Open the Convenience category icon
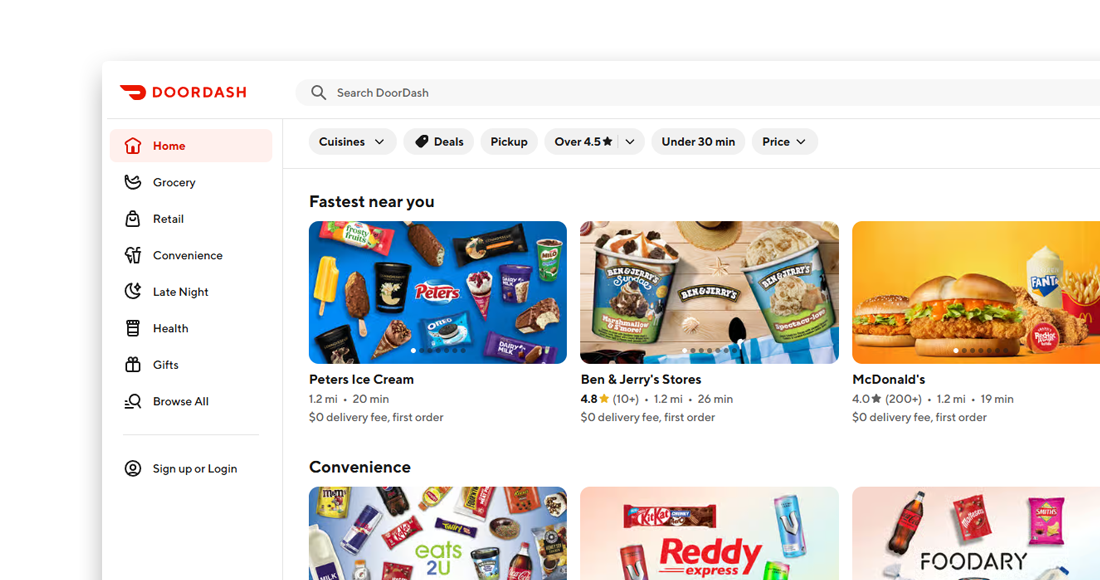 point(133,255)
